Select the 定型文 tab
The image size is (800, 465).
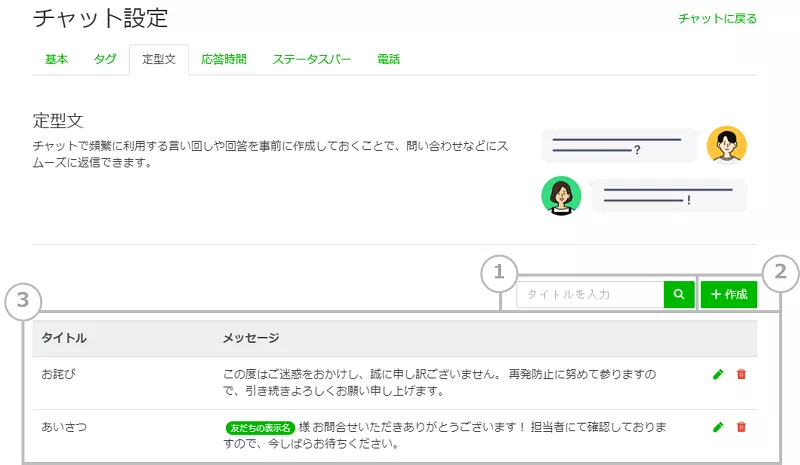coord(158,60)
